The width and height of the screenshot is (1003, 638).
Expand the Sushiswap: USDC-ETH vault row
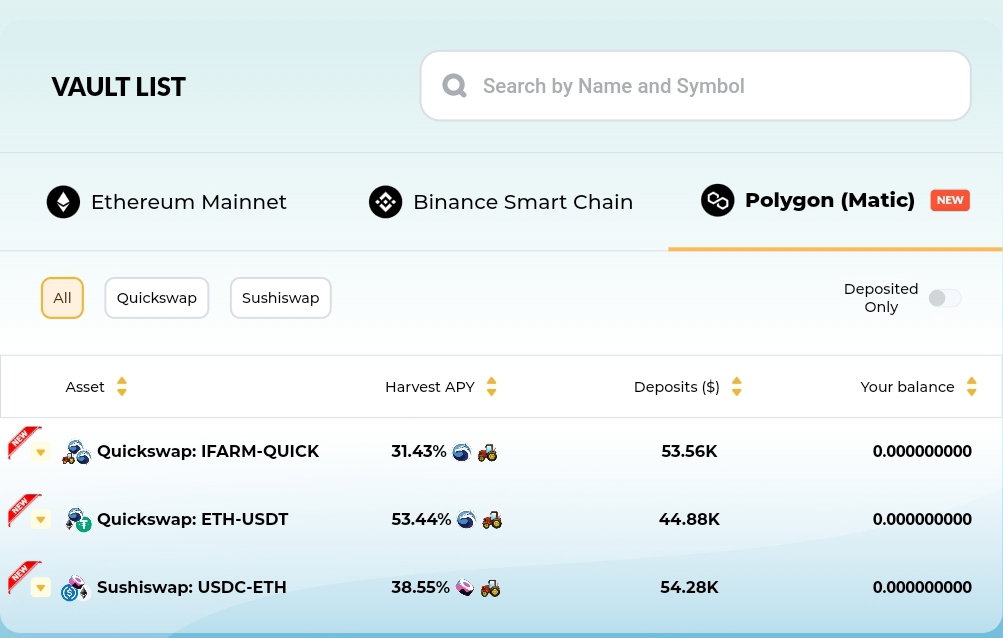(40, 587)
